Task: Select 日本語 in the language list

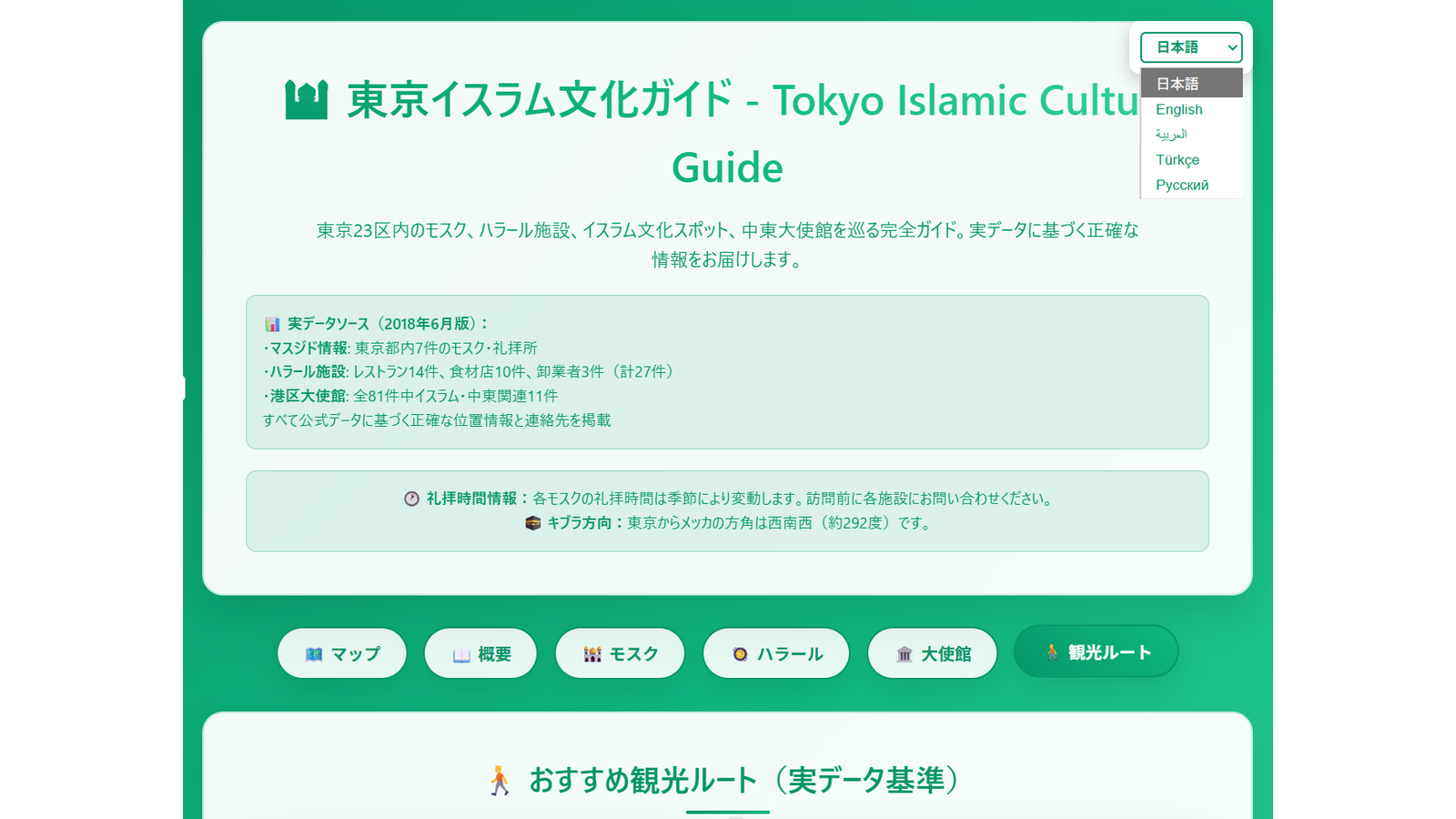Action: pyautogui.click(x=1191, y=84)
